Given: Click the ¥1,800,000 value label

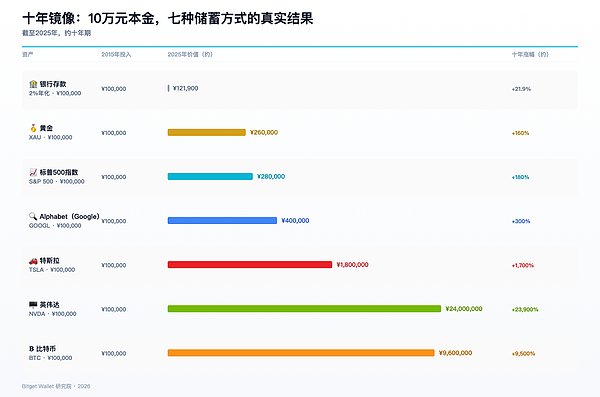Looking at the screenshot, I should tap(352, 265).
